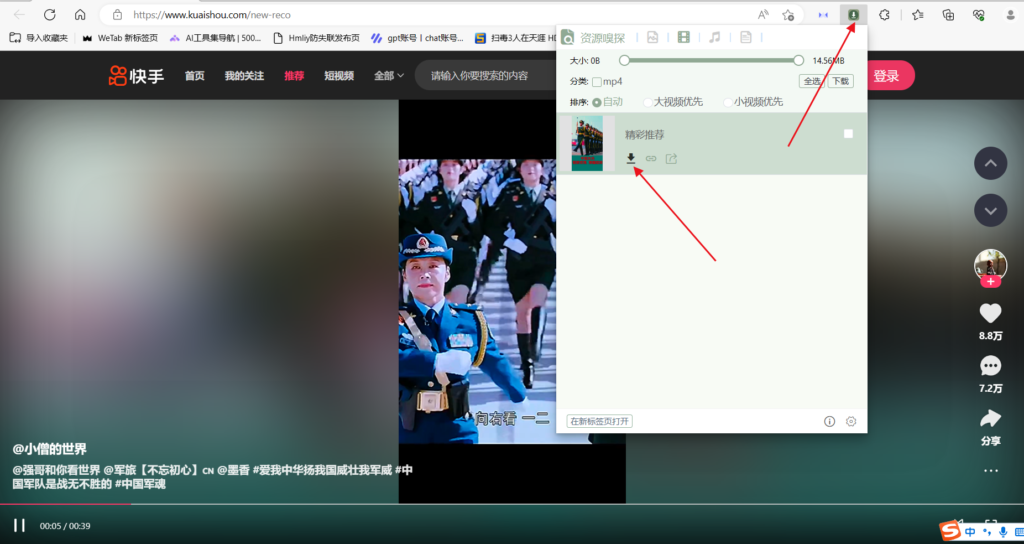Click the blue bow-tie extension icon
1024x544 pixels.
coord(823,14)
